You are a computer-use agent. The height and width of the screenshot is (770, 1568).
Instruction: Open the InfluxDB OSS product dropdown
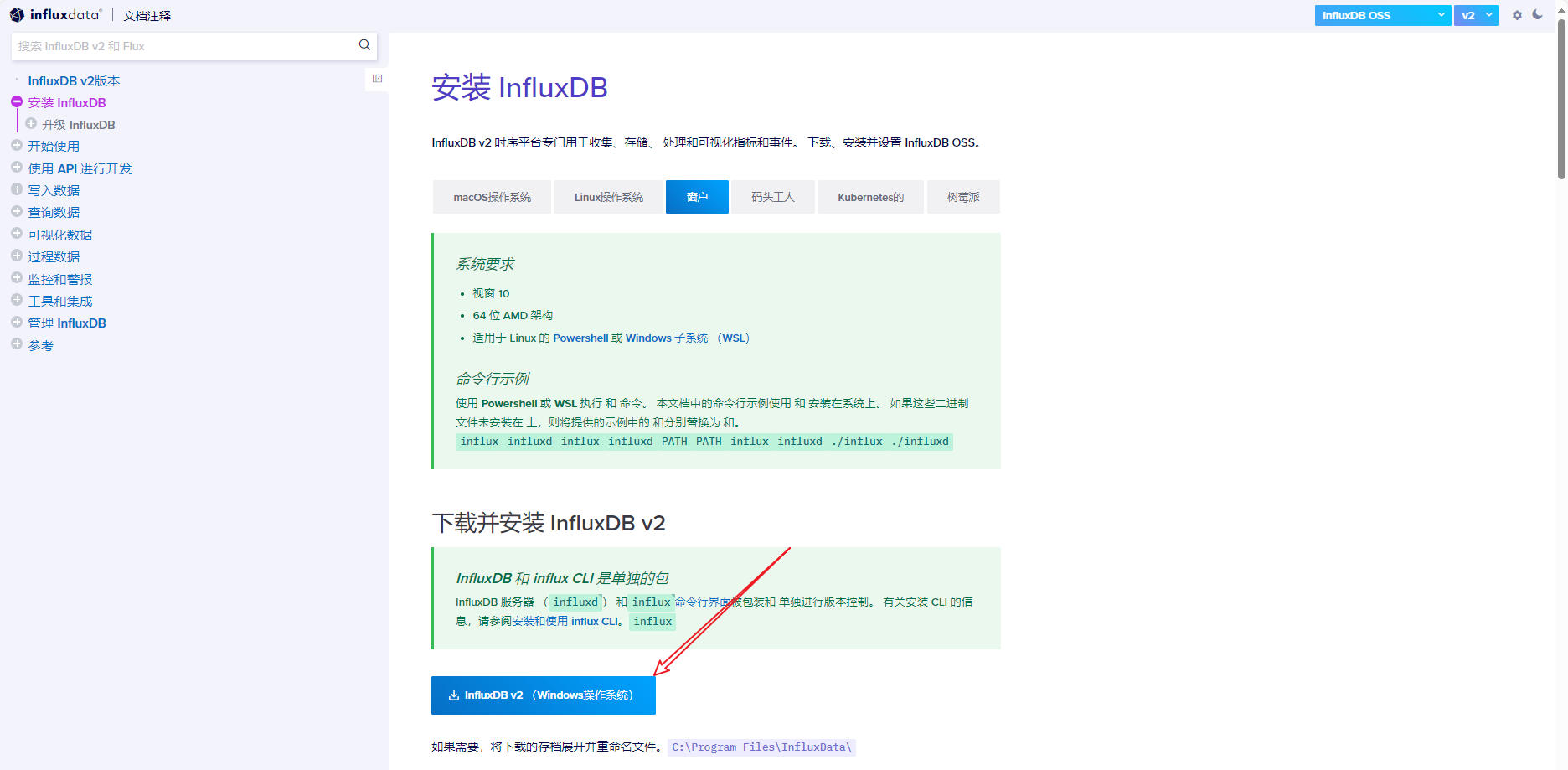tap(1383, 15)
